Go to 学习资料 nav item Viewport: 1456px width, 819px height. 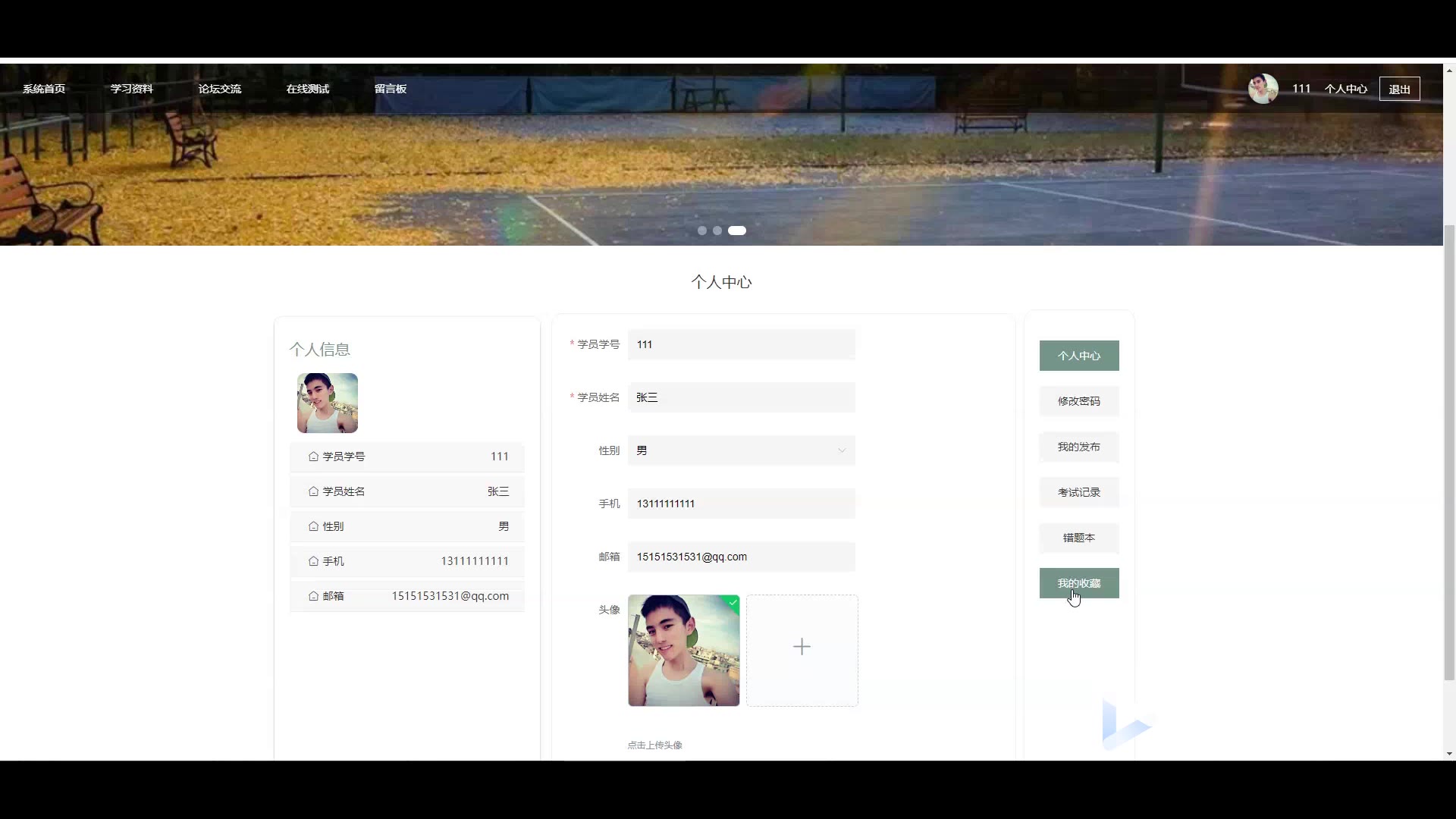[132, 89]
